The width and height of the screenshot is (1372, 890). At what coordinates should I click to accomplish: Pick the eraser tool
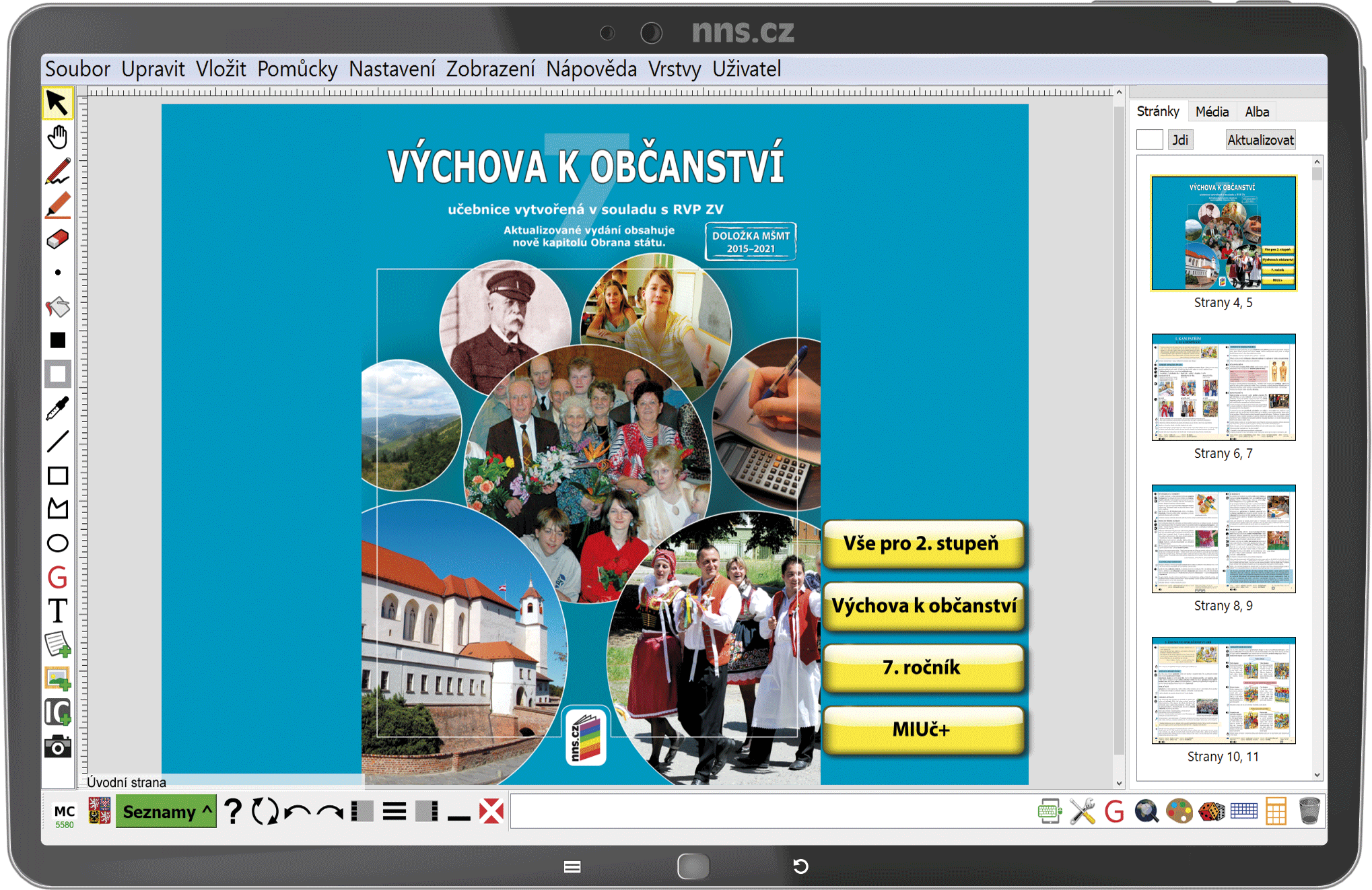coord(58,239)
